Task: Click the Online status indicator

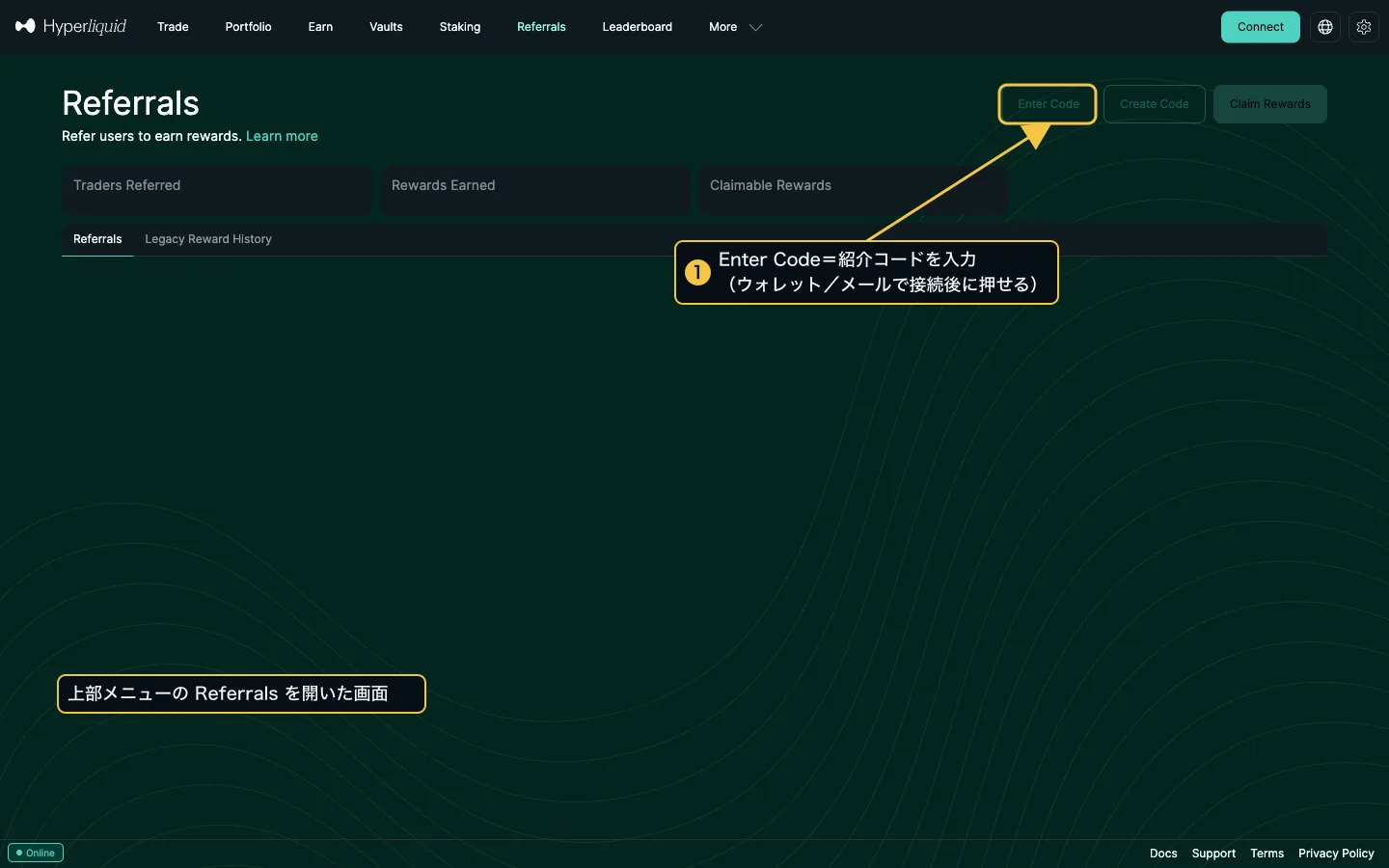Action: pyautogui.click(x=36, y=853)
